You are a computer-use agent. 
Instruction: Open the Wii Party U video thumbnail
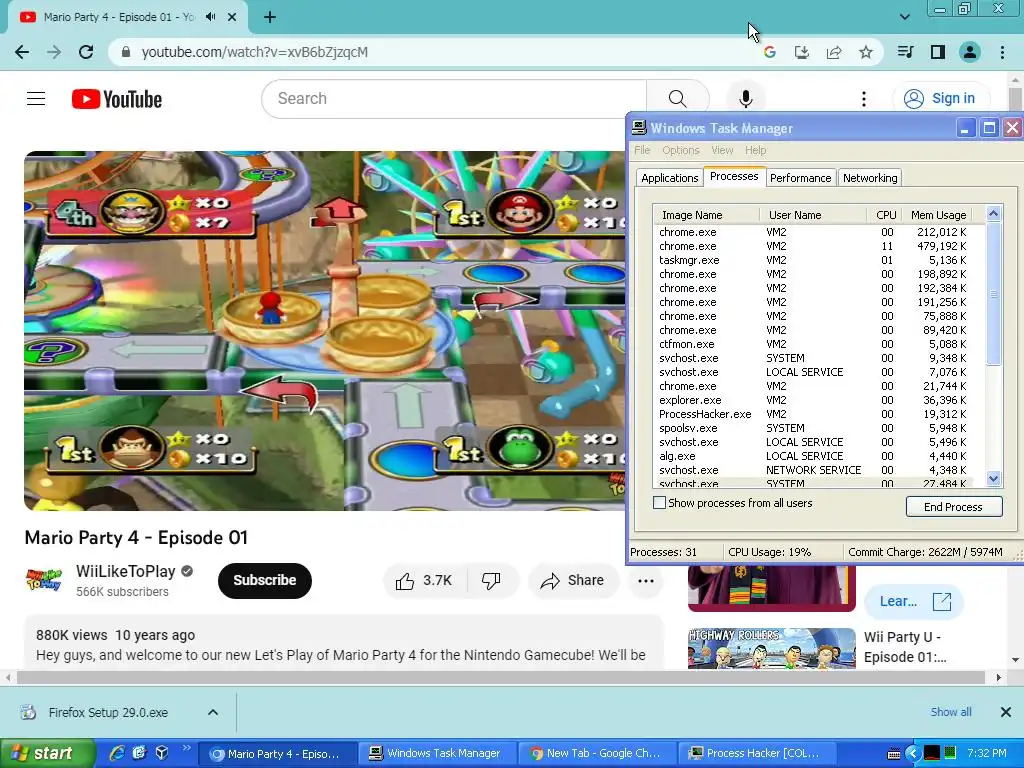(x=771, y=648)
